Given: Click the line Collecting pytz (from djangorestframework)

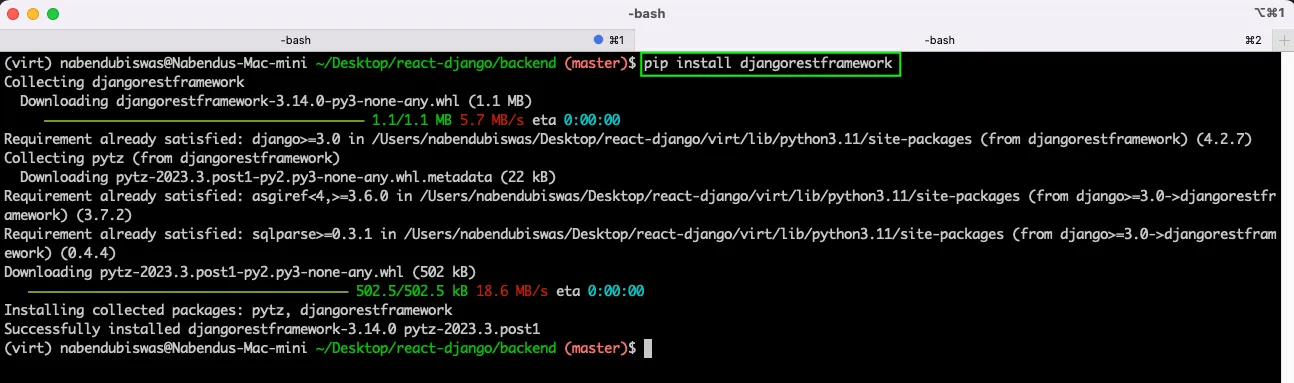Looking at the screenshot, I should [x=172, y=158].
